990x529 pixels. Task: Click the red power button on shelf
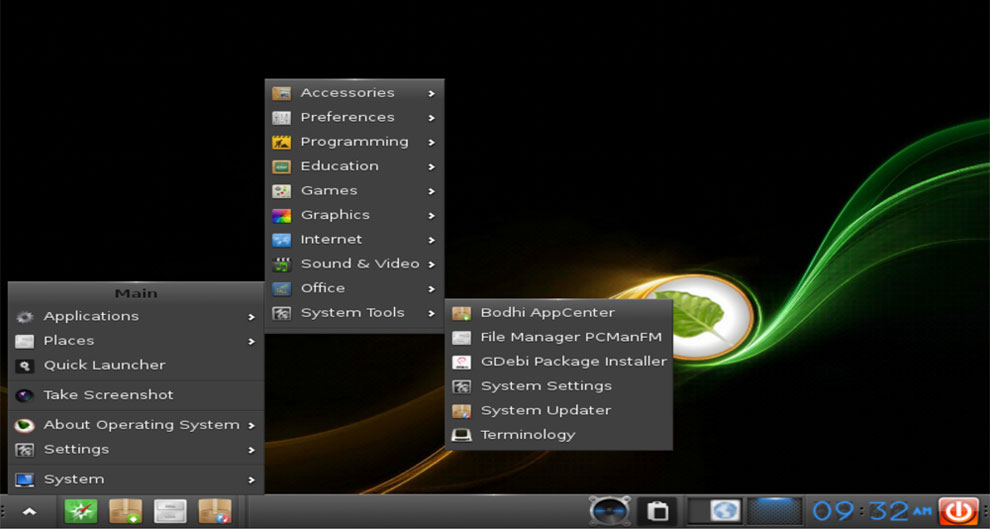tap(958, 511)
